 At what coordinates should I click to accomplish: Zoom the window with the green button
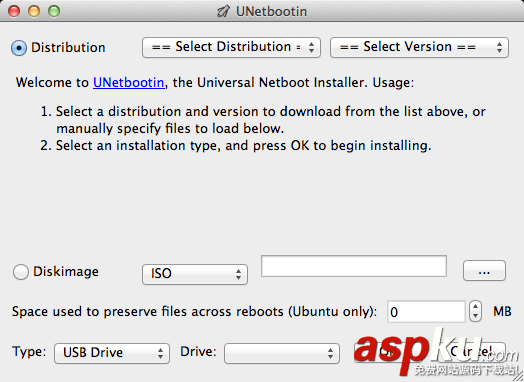[x=54, y=11]
